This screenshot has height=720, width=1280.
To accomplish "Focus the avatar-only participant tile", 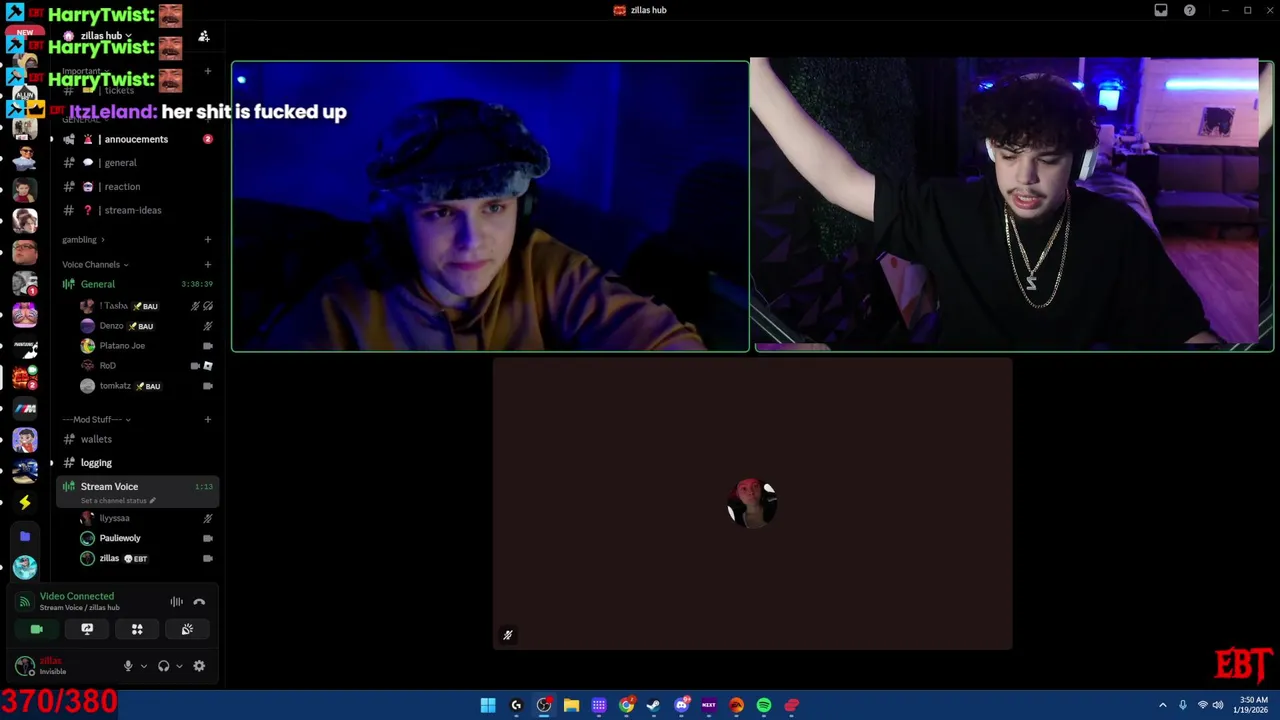I will (x=752, y=504).
